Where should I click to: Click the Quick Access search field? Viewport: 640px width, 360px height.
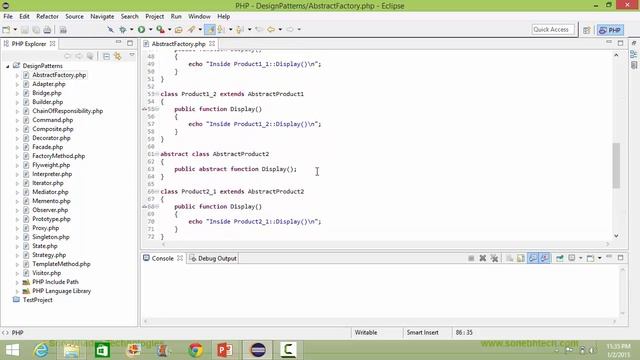[553, 29]
